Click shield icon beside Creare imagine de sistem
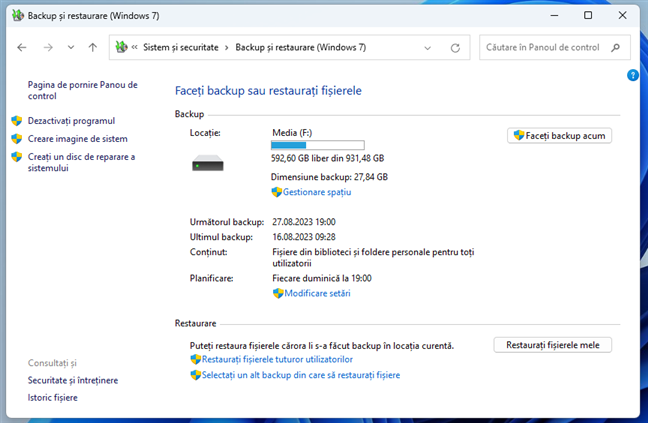 coord(17,139)
